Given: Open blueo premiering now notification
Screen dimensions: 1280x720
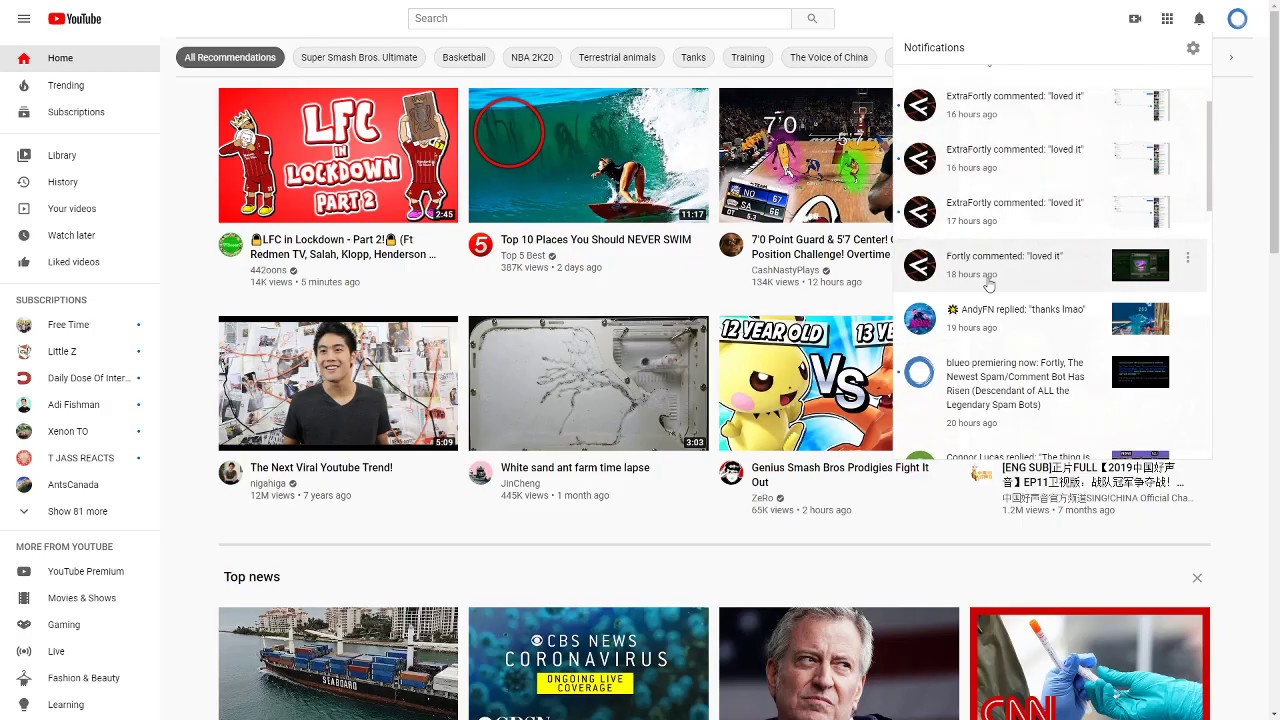Looking at the screenshot, I should tap(1050, 392).
